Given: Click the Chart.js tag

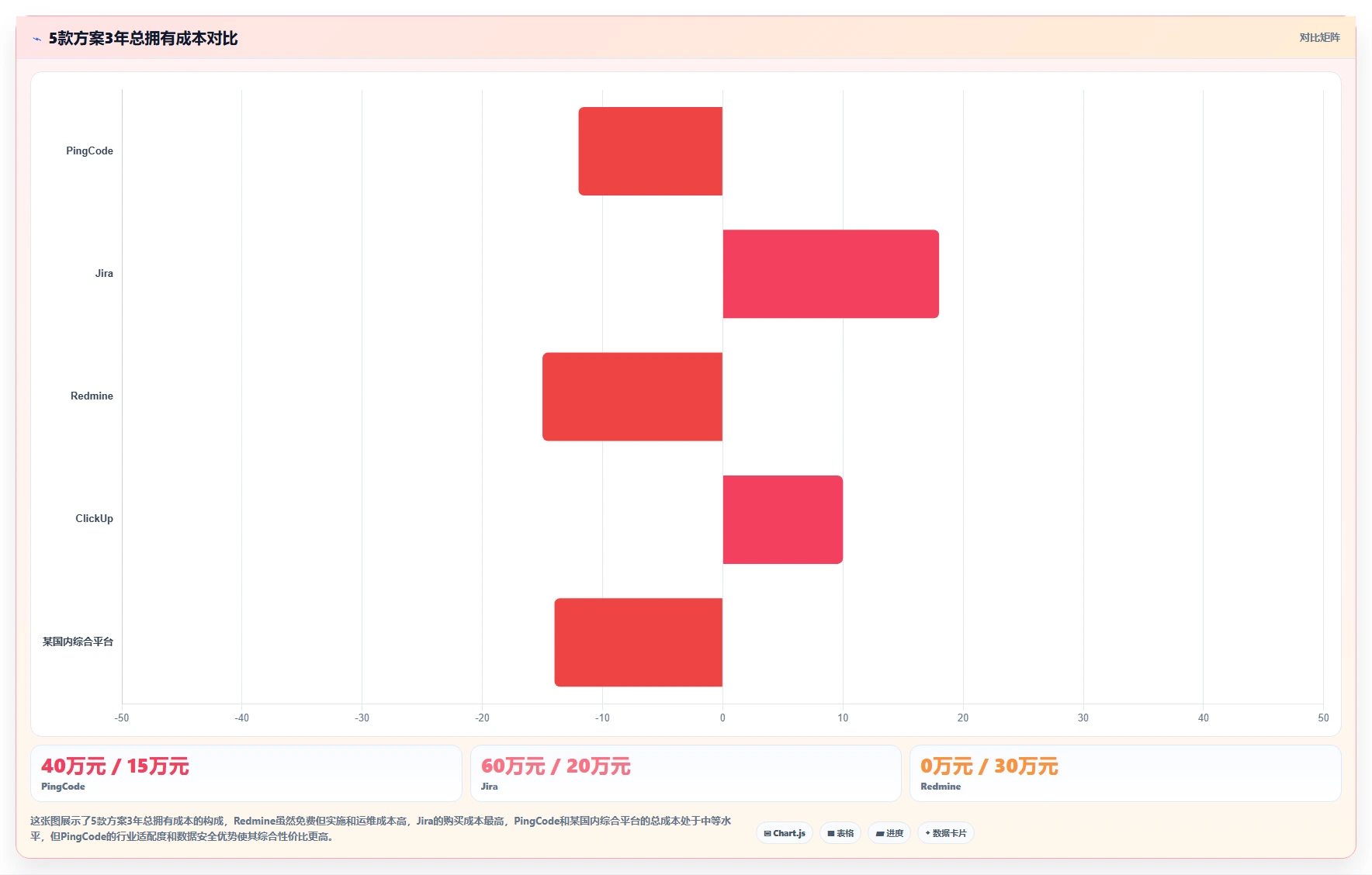Looking at the screenshot, I should pos(785,833).
